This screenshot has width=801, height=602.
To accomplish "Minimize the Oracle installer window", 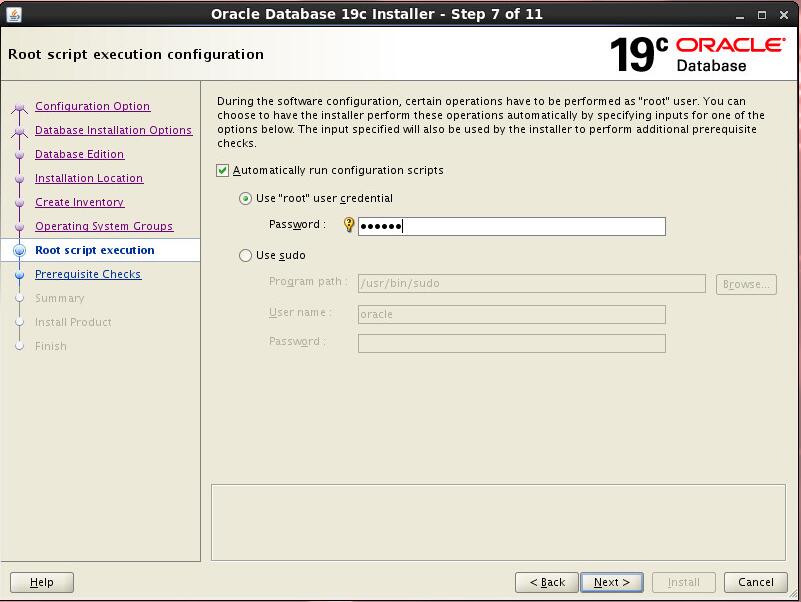I will 738,14.
